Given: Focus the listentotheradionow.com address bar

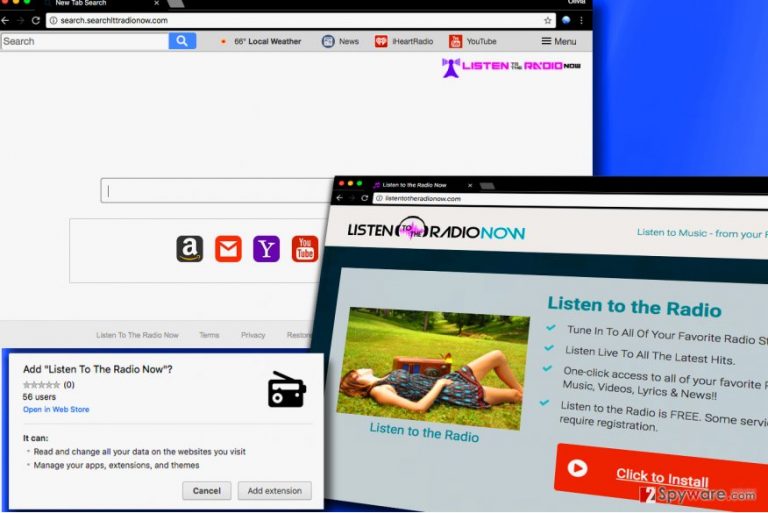Looking at the screenshot, I should click(x=571, y=199).
